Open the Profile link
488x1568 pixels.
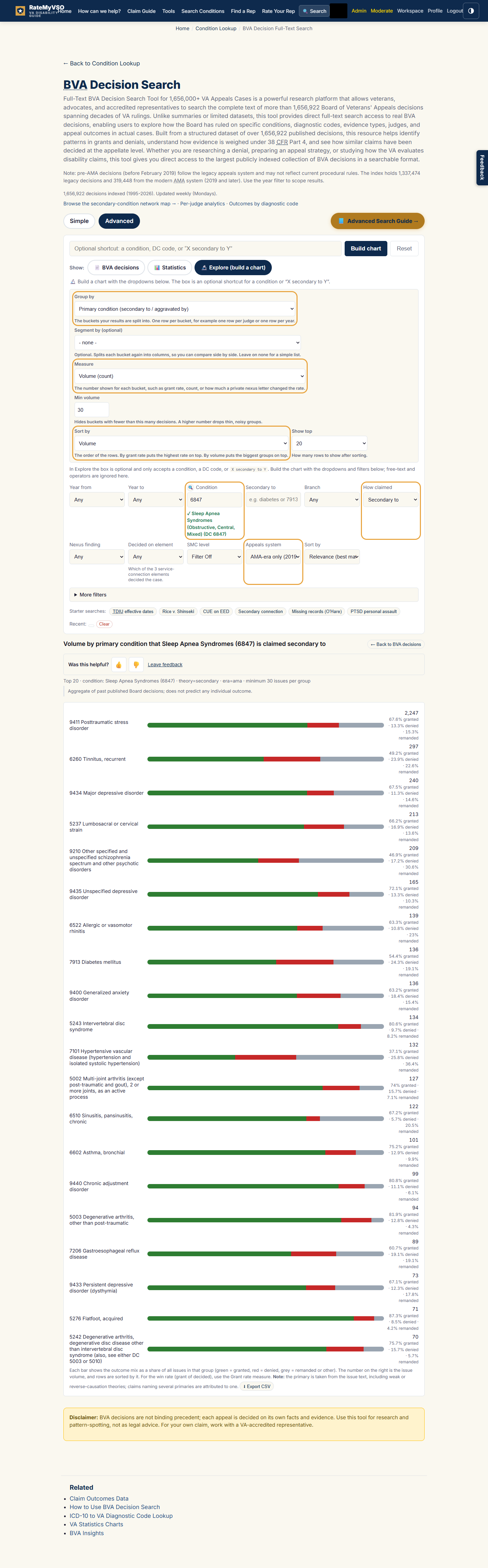(435, 11)
